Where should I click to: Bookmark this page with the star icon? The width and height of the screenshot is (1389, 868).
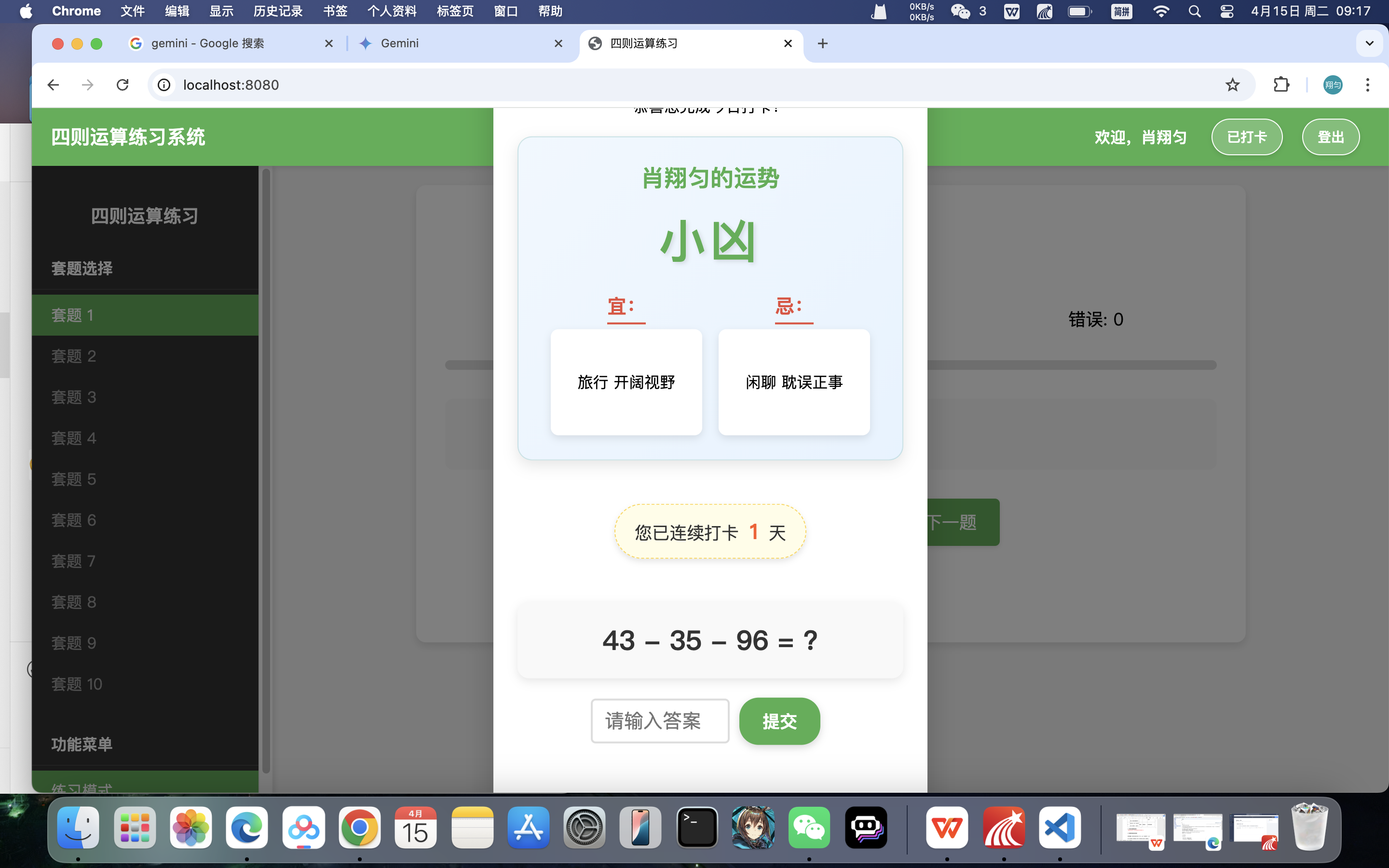(x=1232, y=85)
